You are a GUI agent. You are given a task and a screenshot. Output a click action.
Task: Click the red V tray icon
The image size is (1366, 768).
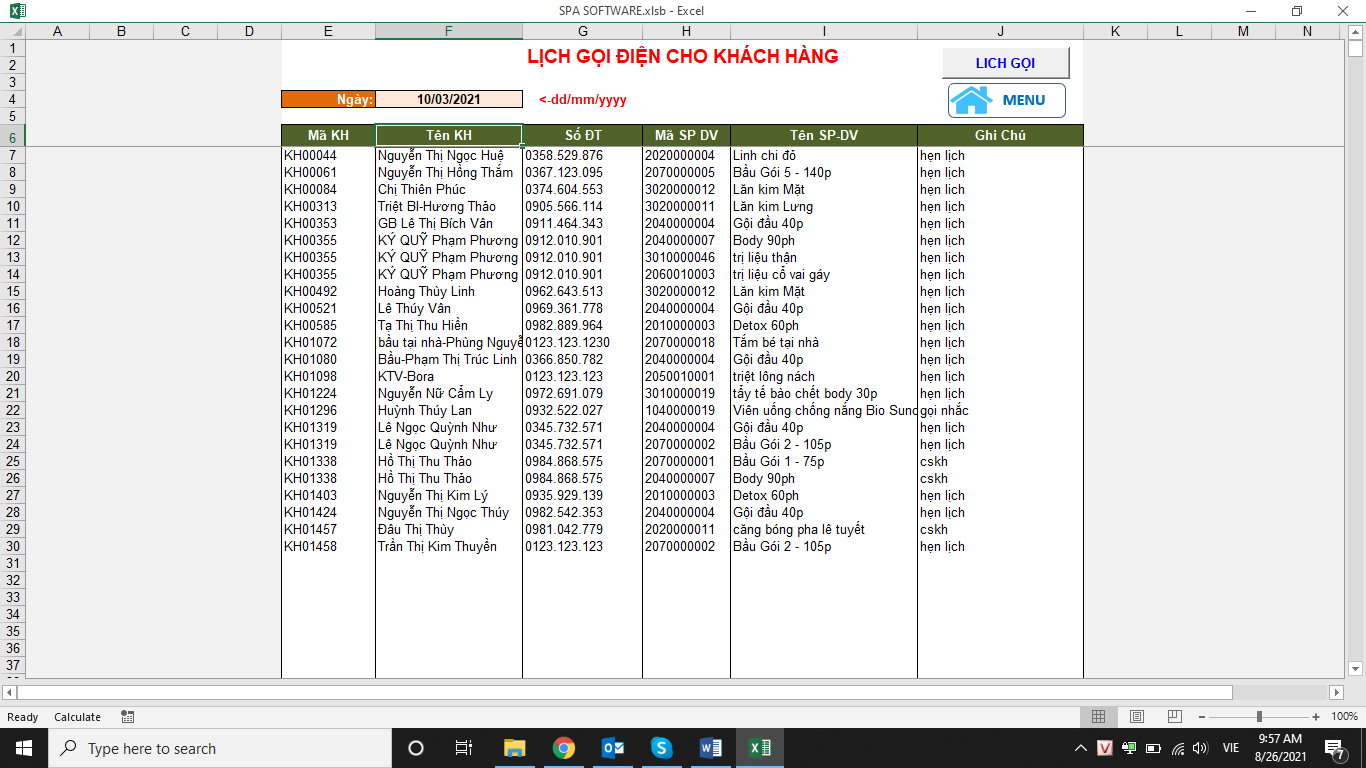[x=1105, y=748]
